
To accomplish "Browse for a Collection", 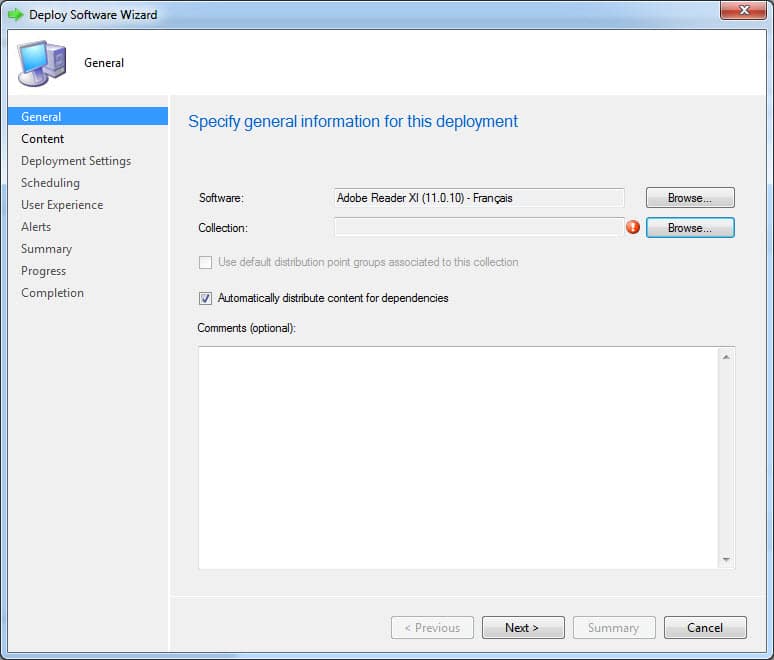I will [x=690, y=228].
